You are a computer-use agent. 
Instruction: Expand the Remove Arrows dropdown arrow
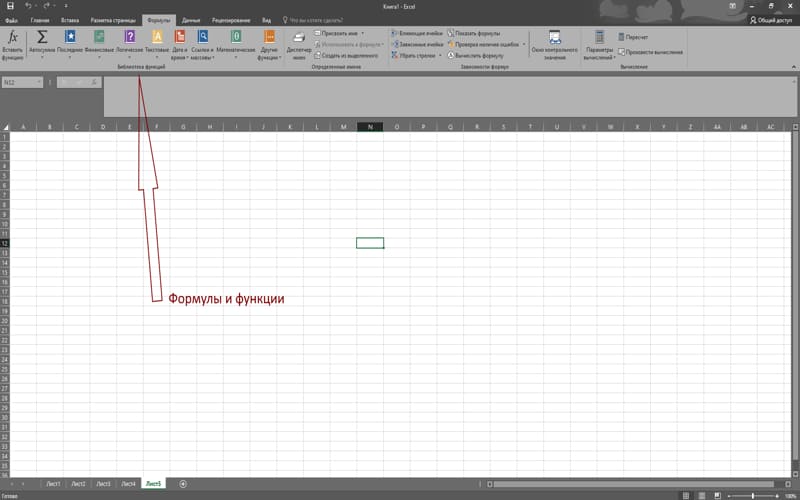pos(440,55)
